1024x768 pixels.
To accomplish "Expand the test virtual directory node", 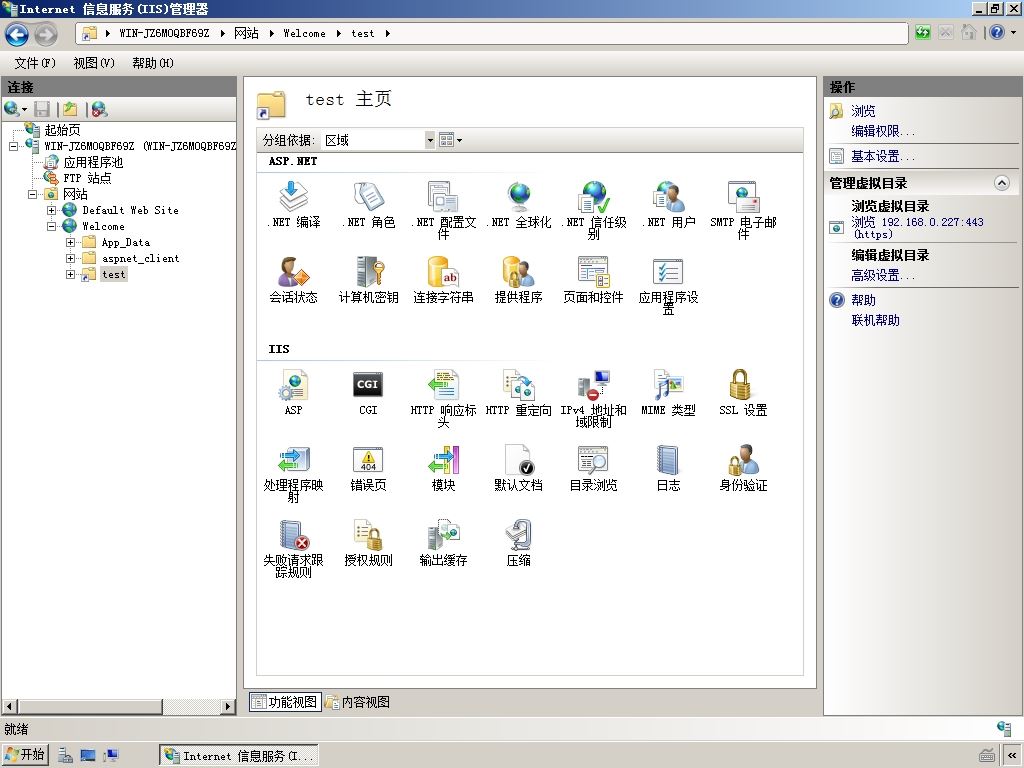I will coord(71,274).
